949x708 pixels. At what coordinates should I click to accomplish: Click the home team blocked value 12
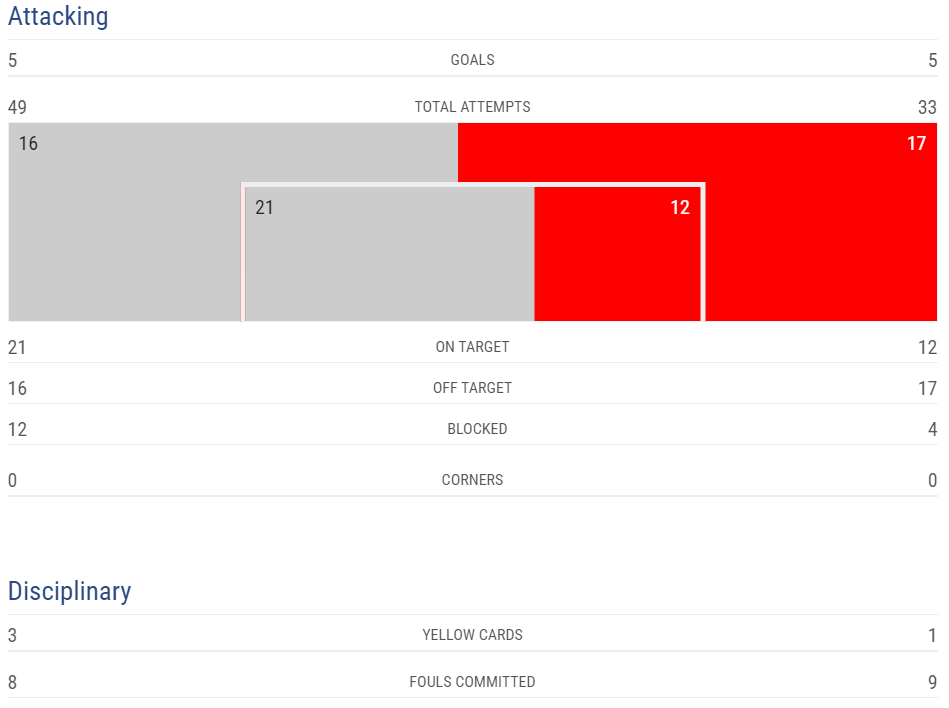(x=17, y=429)
